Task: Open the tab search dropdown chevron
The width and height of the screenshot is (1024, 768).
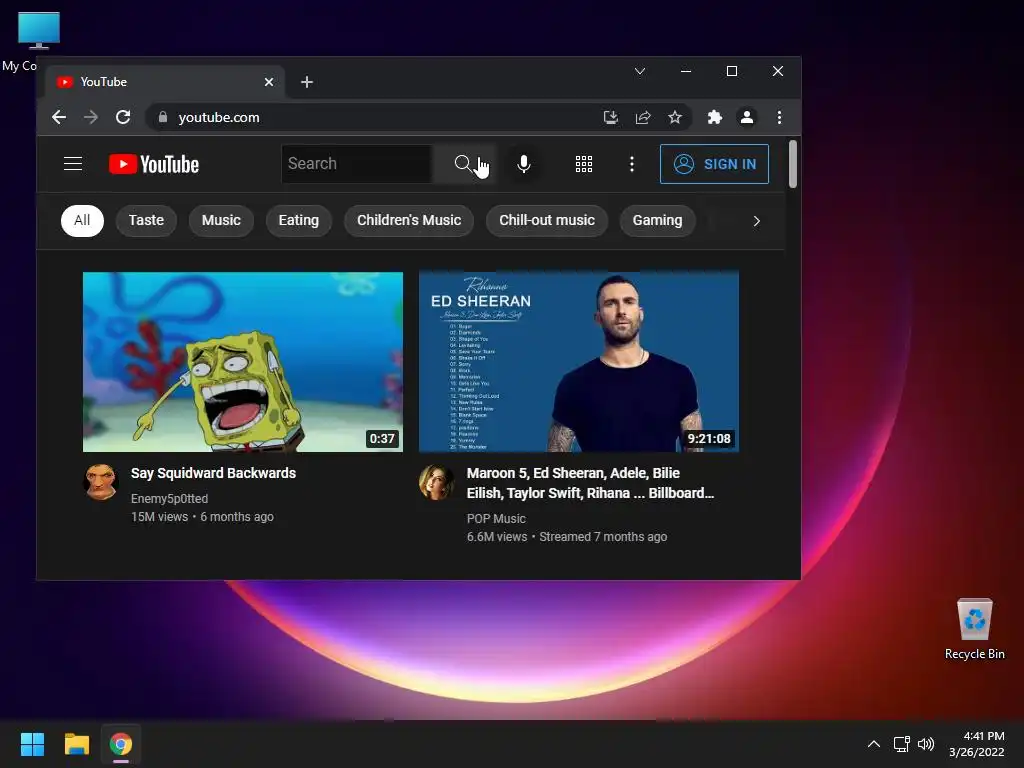Action: point(640,71)
